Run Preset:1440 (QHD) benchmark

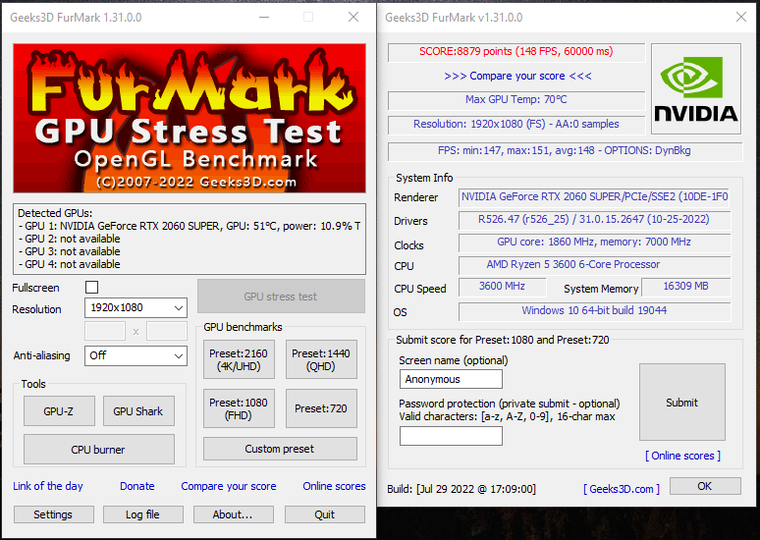(x=321, y=360)
